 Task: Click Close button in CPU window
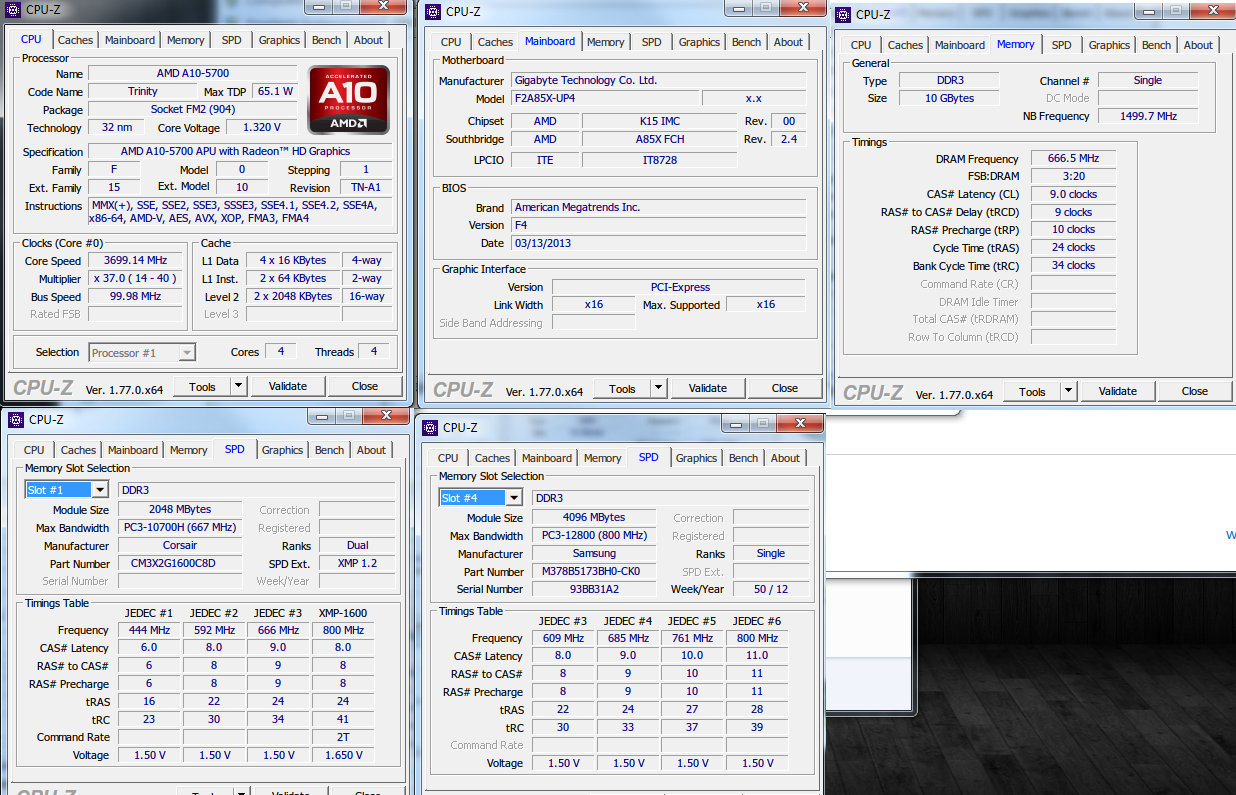[x=365, y=386]
